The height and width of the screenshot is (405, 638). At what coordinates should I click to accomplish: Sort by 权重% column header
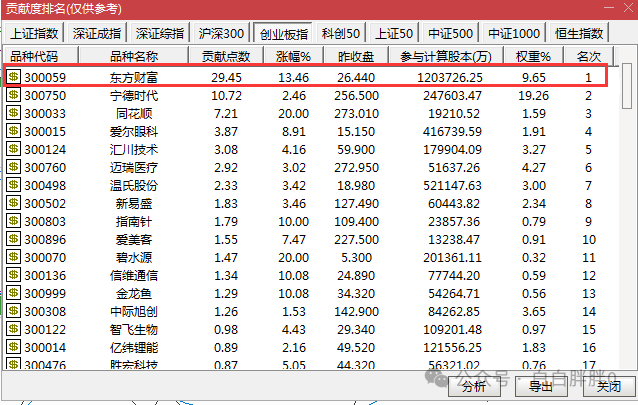pyautogui.click(x=533, y=56)
